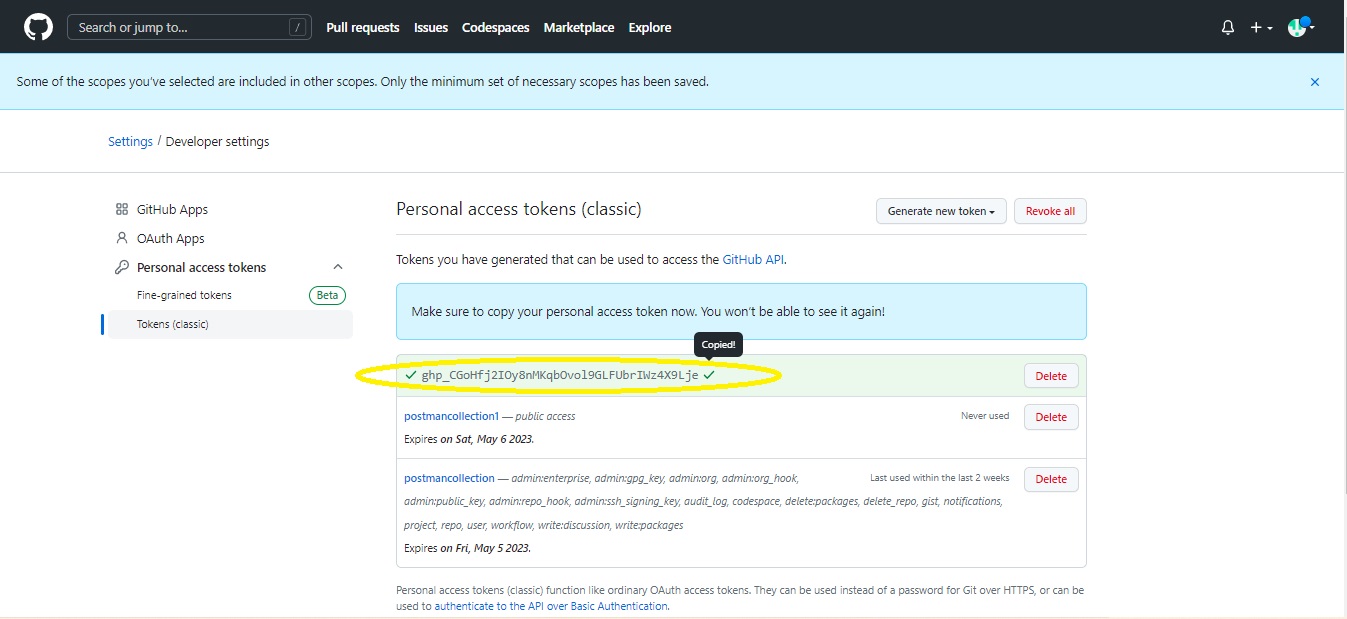The width and height of the screenshot is (1347, 619).
Task: Select Fine-grained tokens in the sidebar
Action: click(x=184, y=295)
